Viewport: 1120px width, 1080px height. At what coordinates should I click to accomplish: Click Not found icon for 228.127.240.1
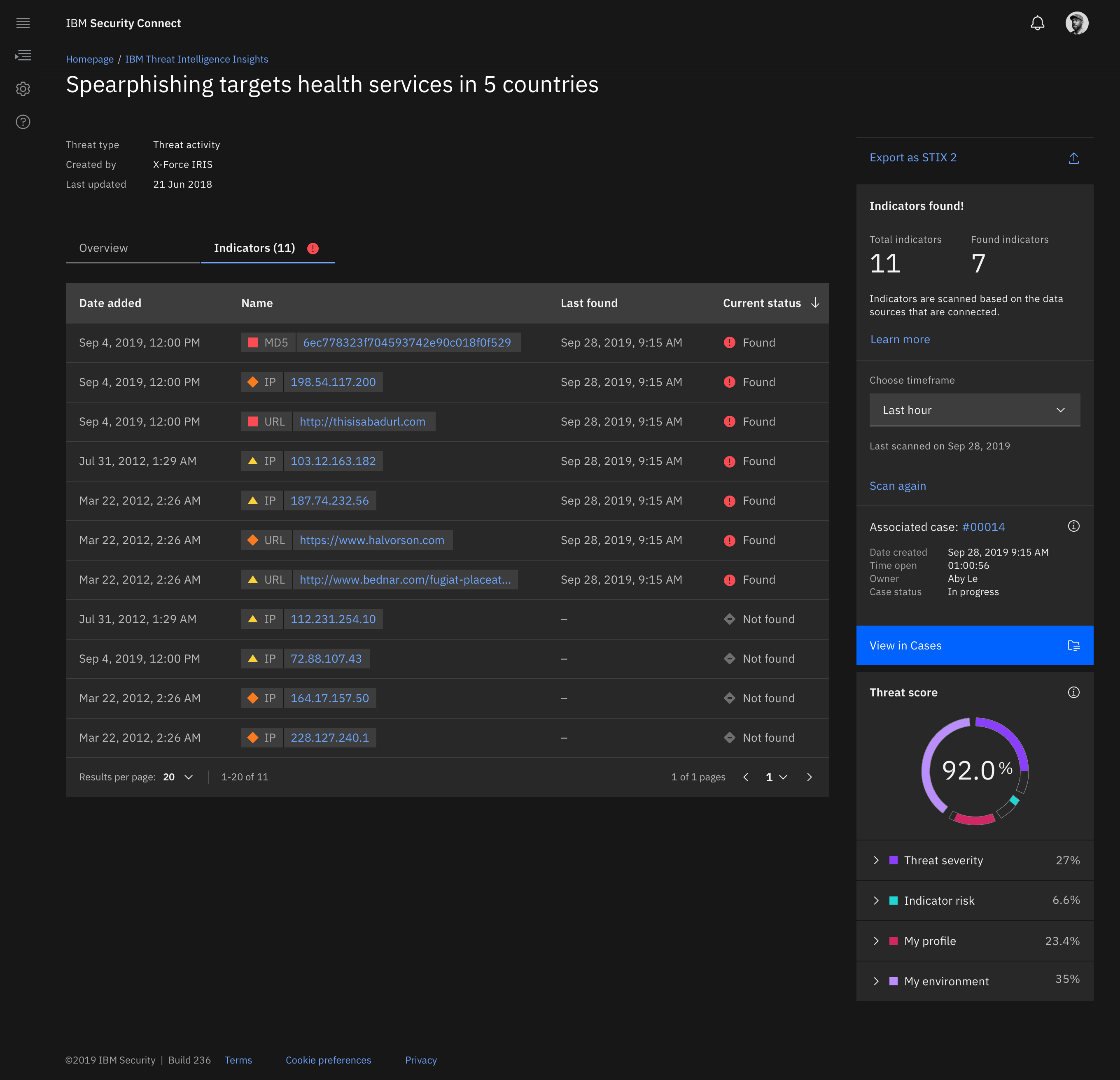point(729,737)
